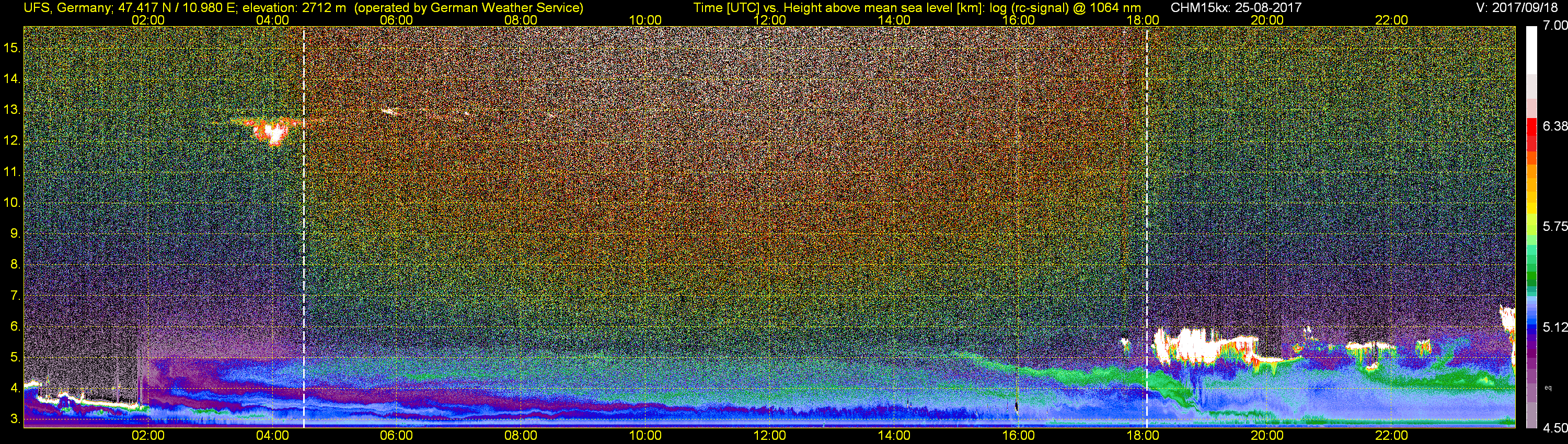This screenshot has width=1568, height=444.
Task: Click the '11.' km height axis label
Action: [x=12, y=172]
